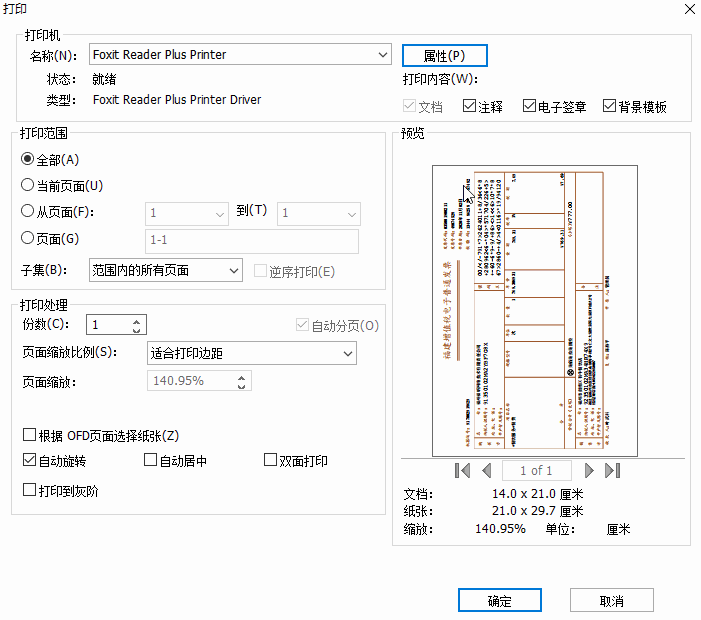Toggle the 电子签章 checkbox
The image size is (701, 620).
click(530, 106)
